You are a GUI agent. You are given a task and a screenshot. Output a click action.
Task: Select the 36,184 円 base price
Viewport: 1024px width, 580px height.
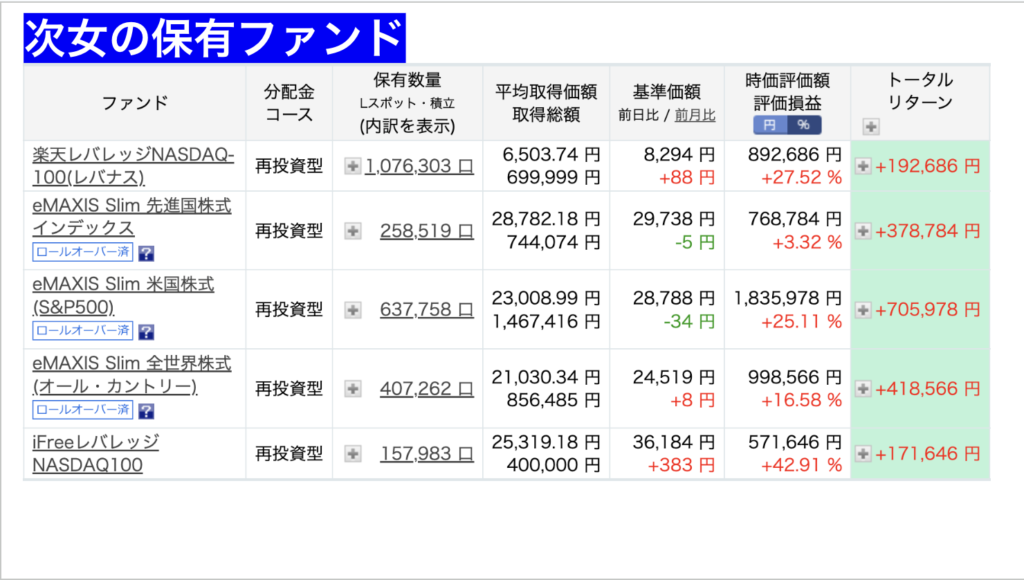point(674,442)
